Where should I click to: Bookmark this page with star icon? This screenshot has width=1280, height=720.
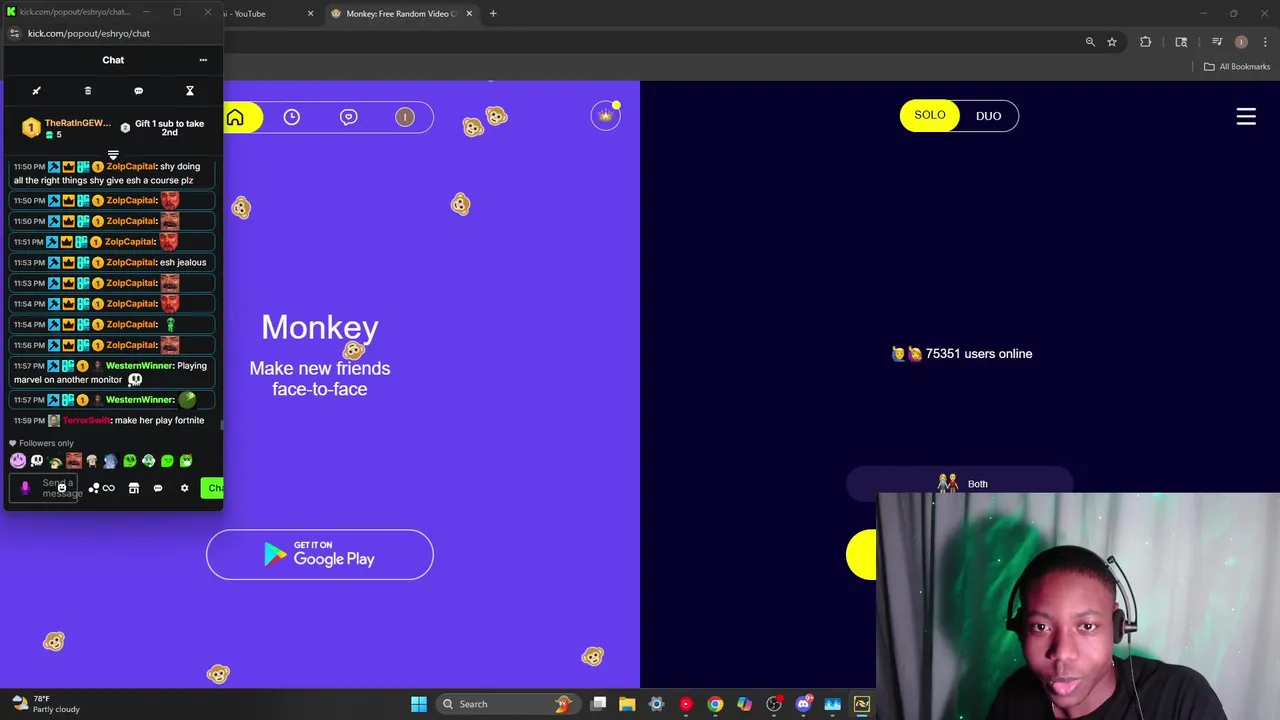pyautogui.click(x=1111, y=42)
